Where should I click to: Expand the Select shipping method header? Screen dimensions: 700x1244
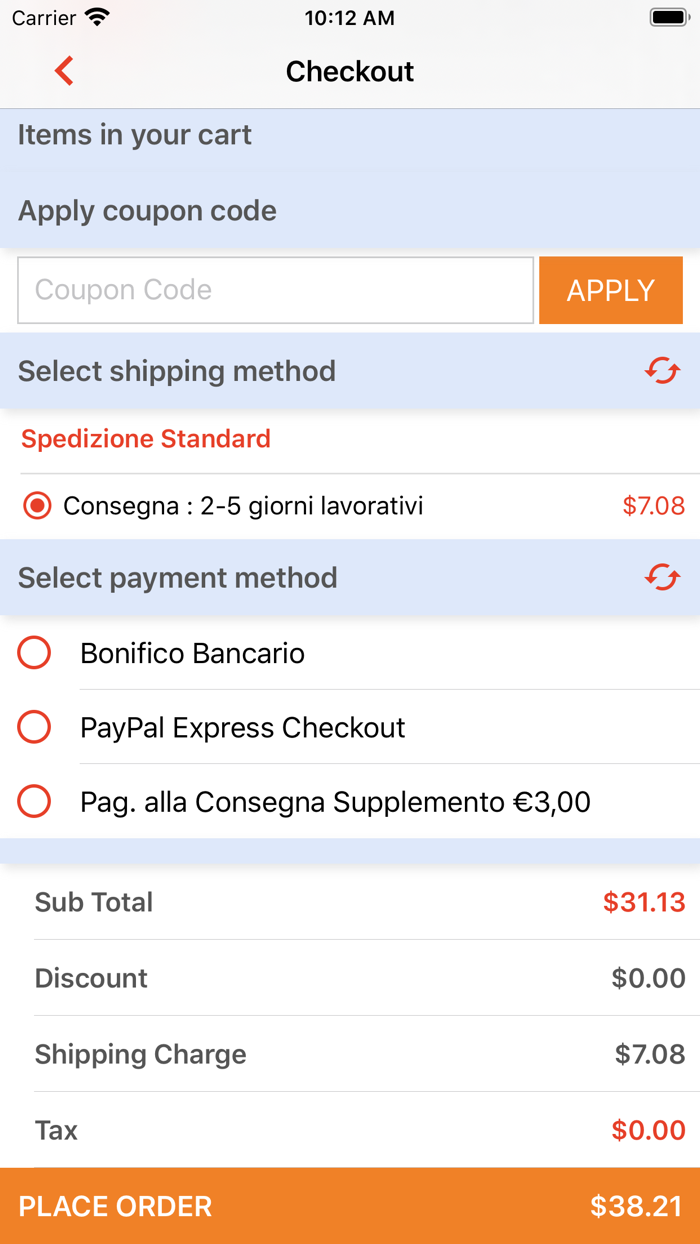pyautogui.click(x=176, y=370)
